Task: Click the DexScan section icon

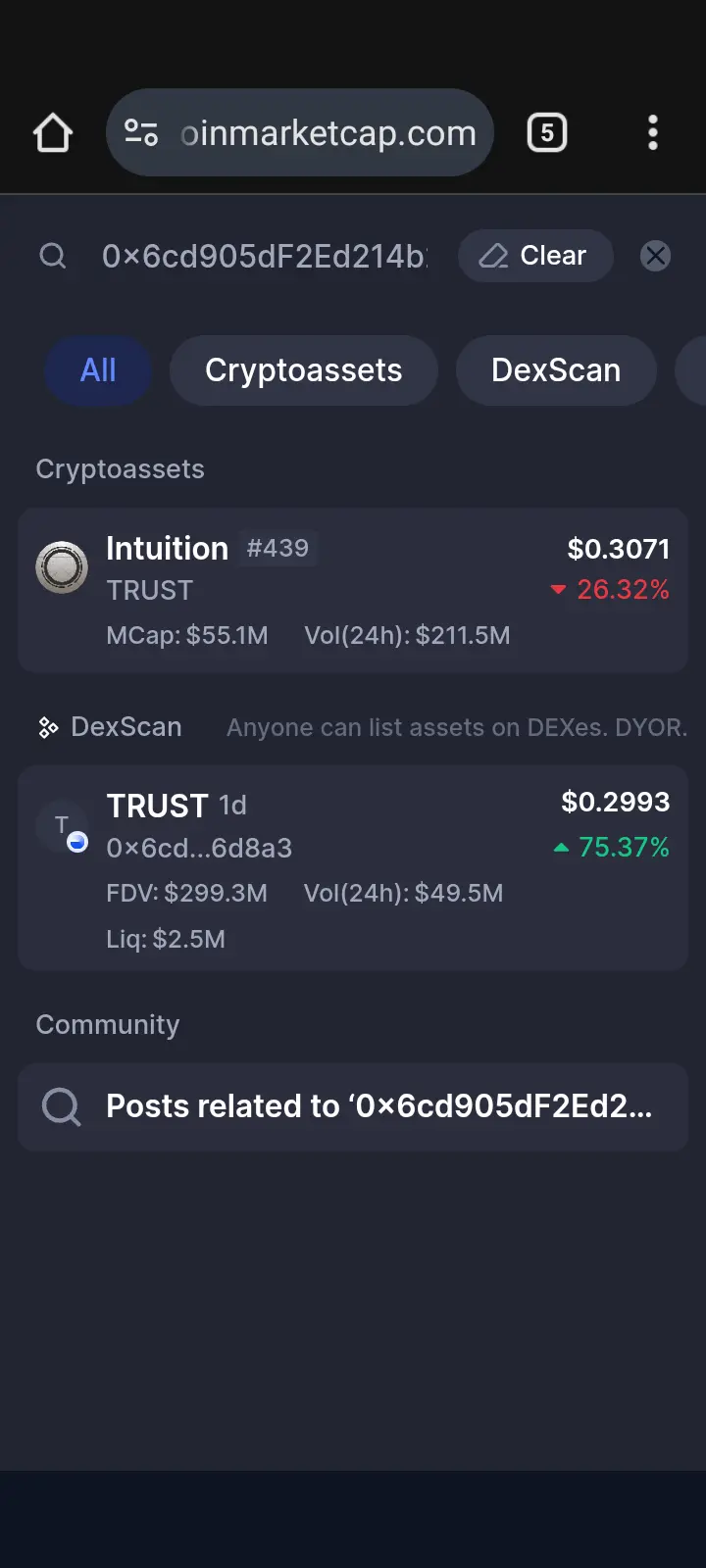Action: pyautogui.click(x=48, y=727)
